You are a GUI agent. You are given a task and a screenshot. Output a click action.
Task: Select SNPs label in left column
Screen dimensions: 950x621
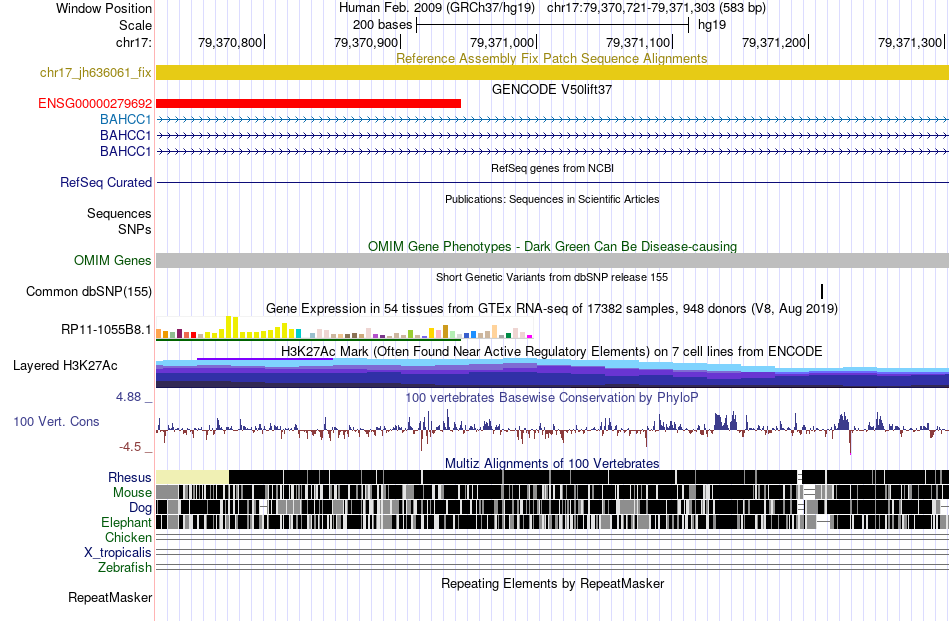click(135, 230)
